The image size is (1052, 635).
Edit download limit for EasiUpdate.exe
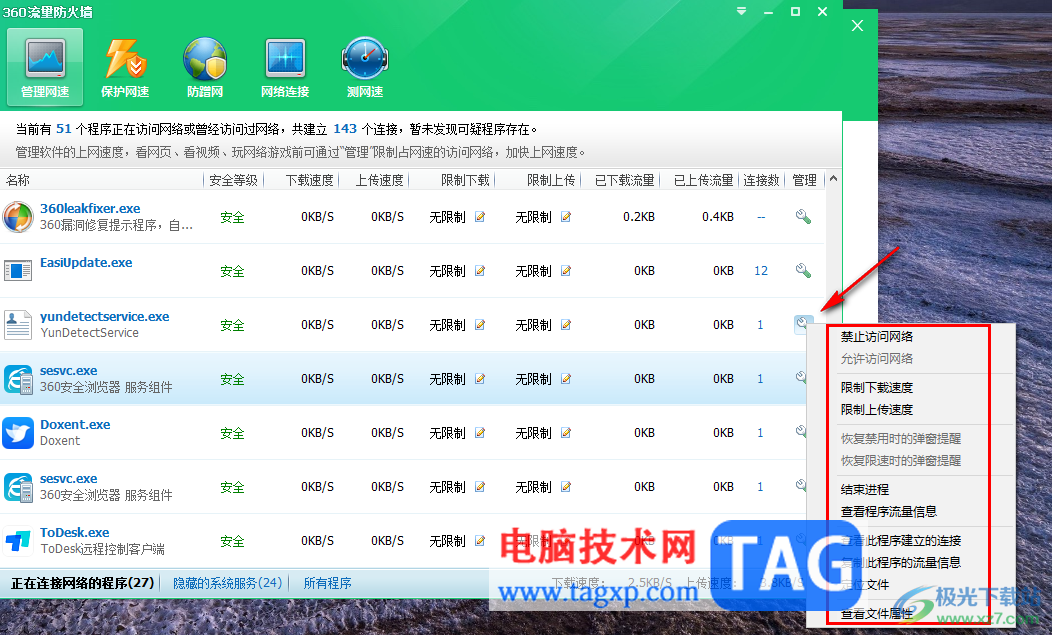480,271
